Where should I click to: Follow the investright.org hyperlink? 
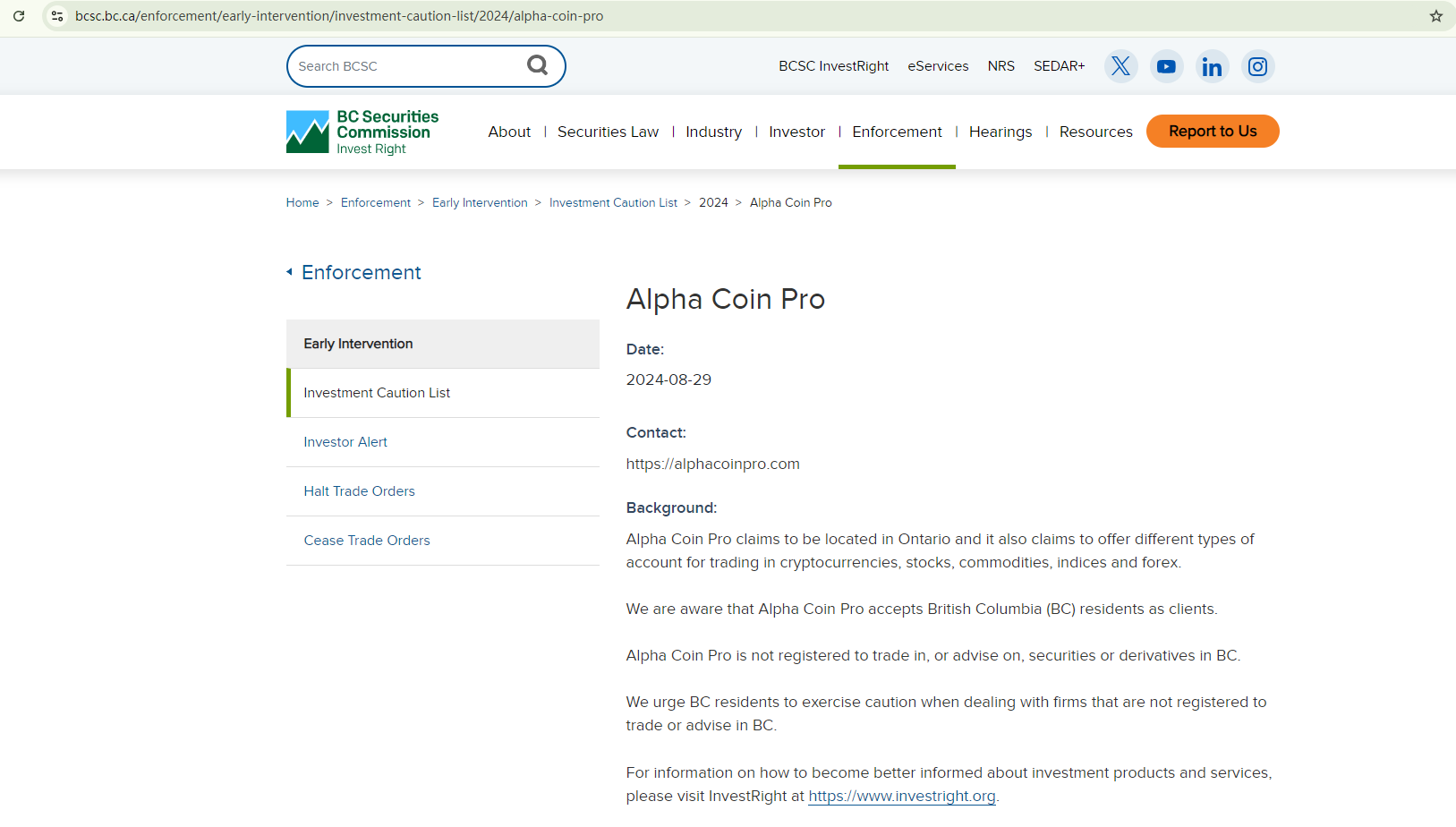point(901,796)
